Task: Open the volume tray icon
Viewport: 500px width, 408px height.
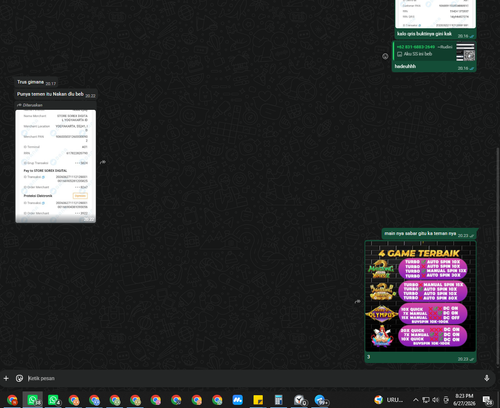Action: click(435, 400)
